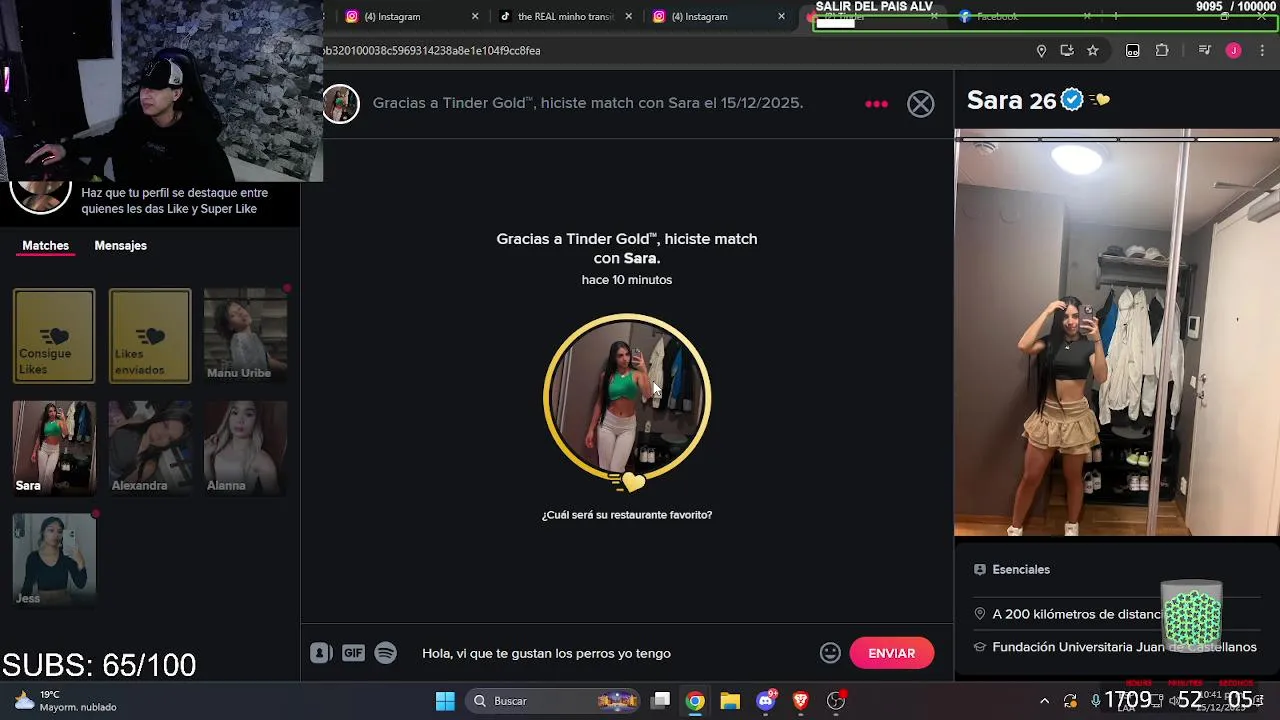Click the contact card icon beside GIF
This screenshot has height=720, width=1280.
click(x=321, y=653)
